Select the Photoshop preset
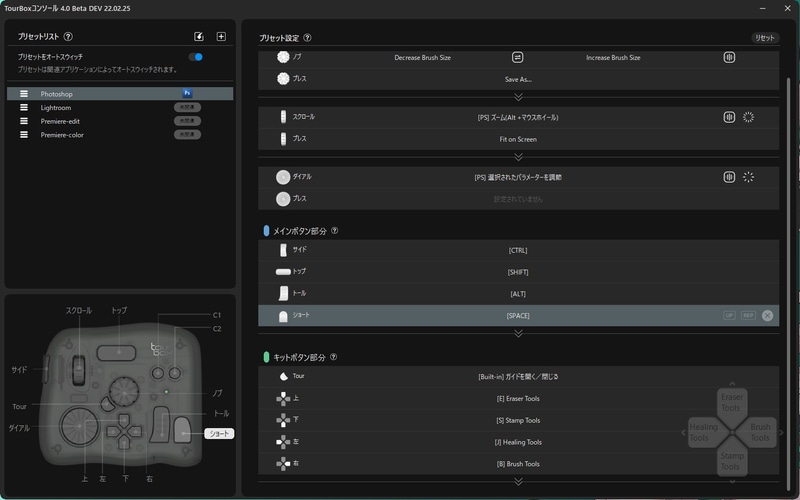800x500 pixels. click(120, 94)
